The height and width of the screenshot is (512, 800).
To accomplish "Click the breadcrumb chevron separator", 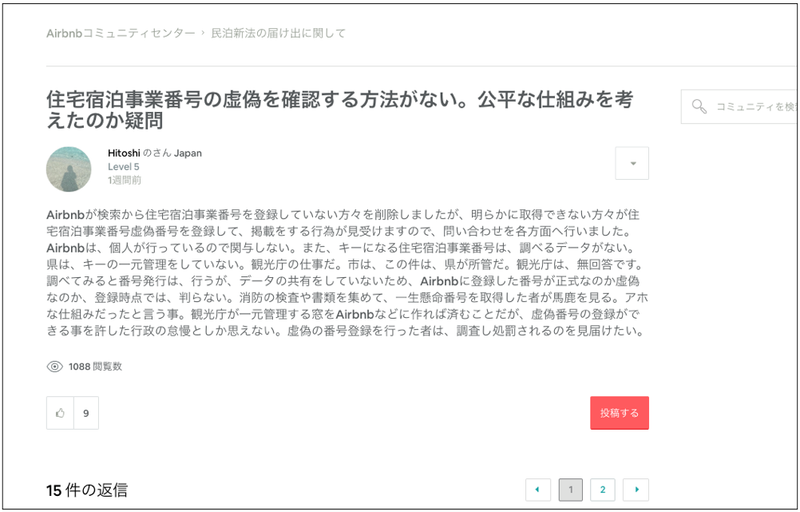I will 203,33.
